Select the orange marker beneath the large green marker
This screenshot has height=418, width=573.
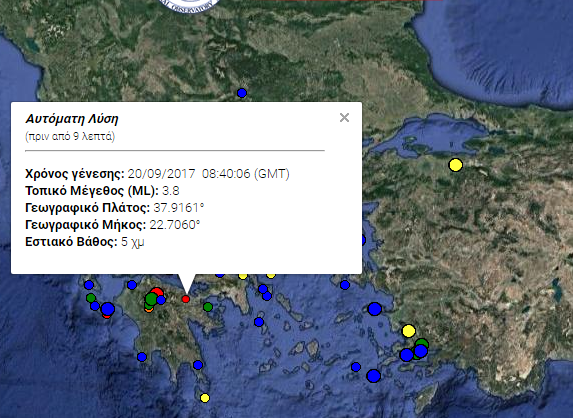coord(148,310)
